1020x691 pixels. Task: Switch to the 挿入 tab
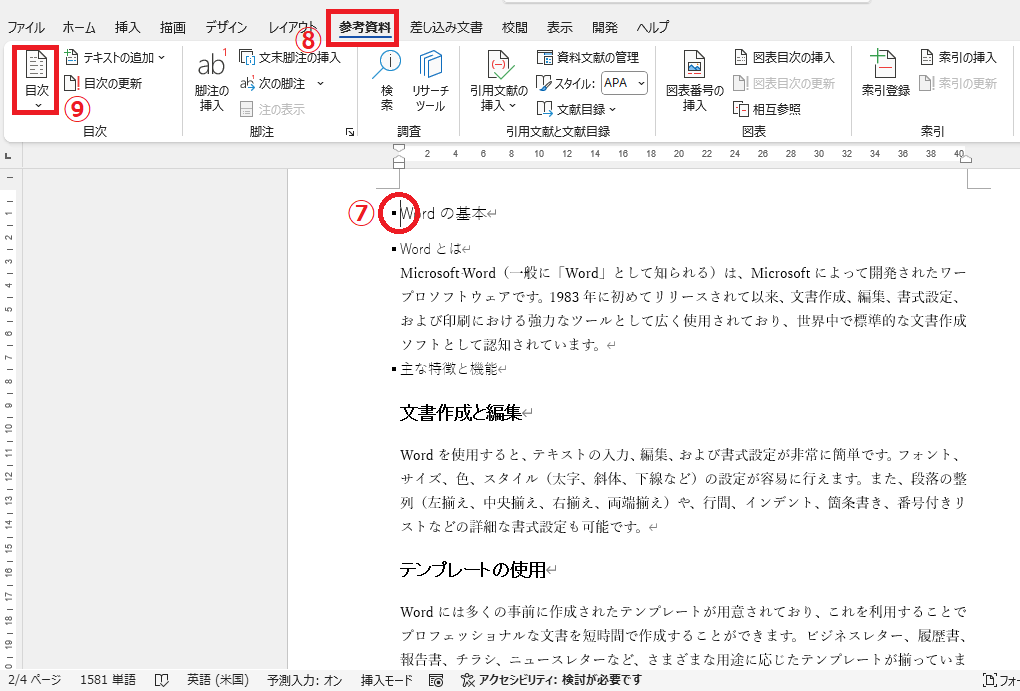[128, 27]
